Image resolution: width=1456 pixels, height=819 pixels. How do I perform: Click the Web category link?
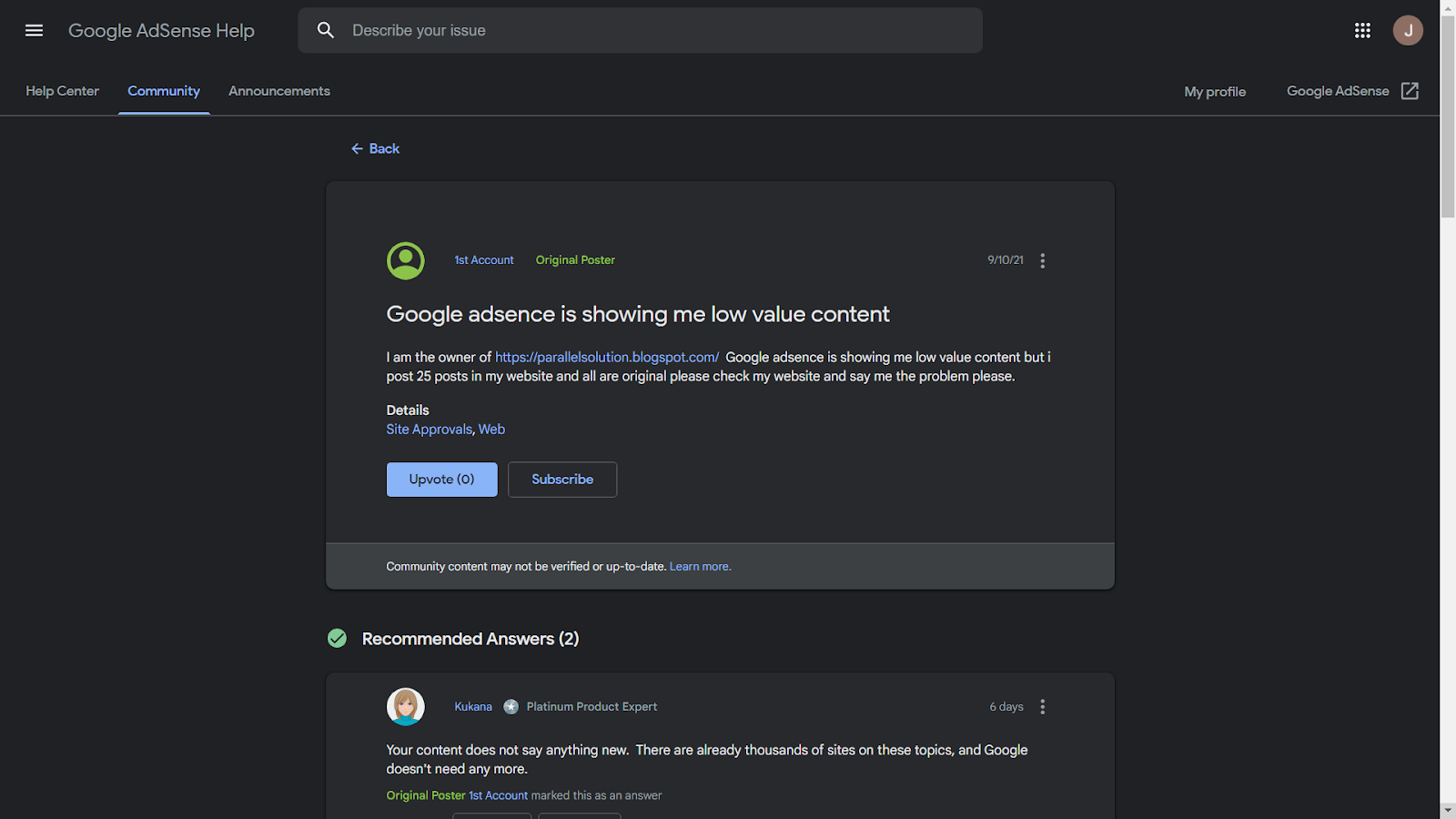[x=491, y=430]
